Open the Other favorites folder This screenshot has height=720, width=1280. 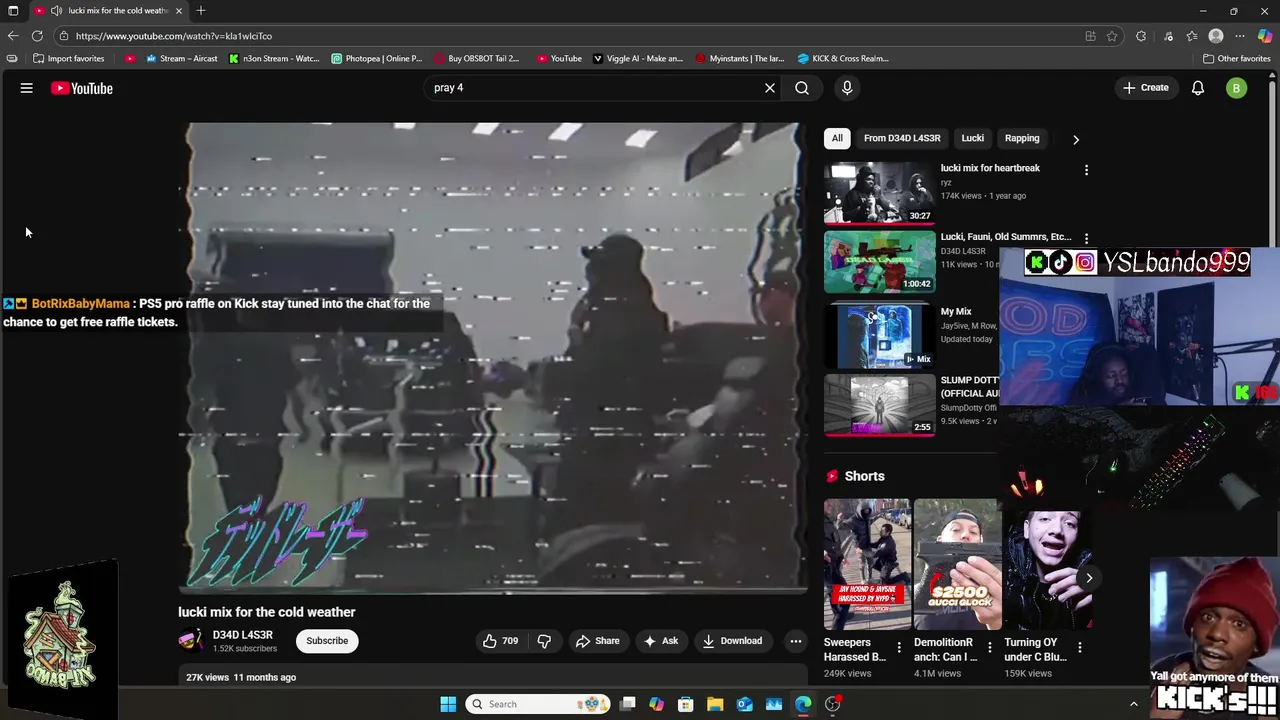pyautogui.click(x=1237, y=58)
